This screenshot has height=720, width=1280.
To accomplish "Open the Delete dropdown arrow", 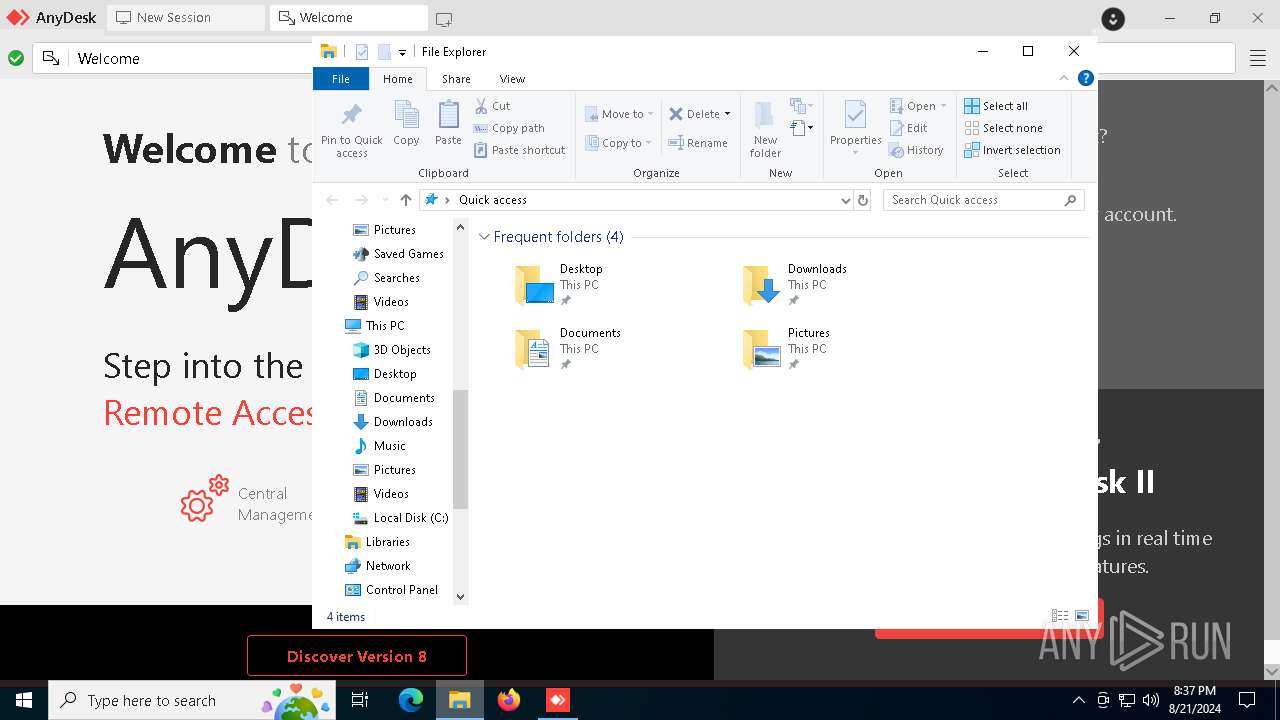I will click(727, 114).
